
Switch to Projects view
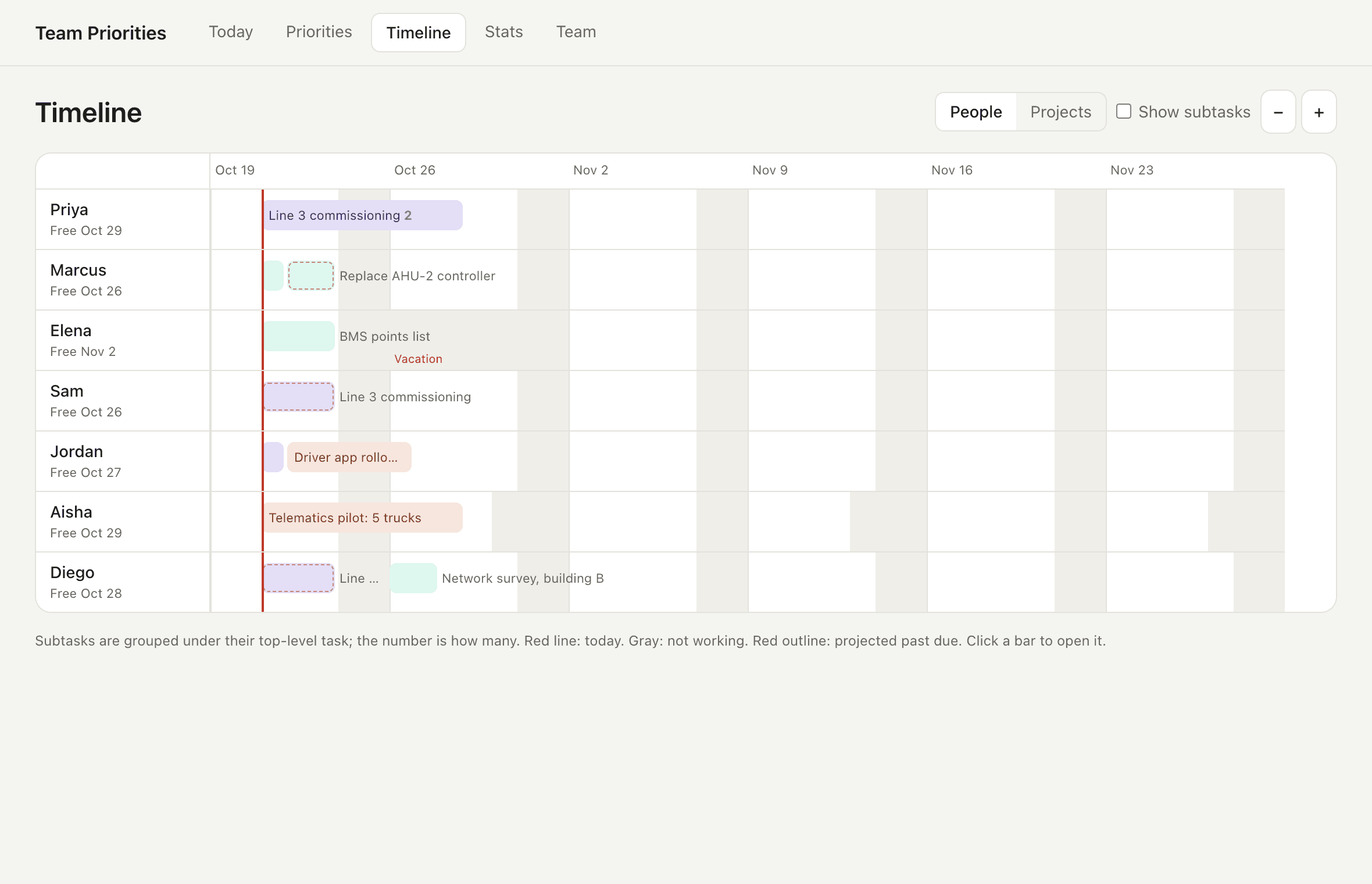click(1060, 112)
